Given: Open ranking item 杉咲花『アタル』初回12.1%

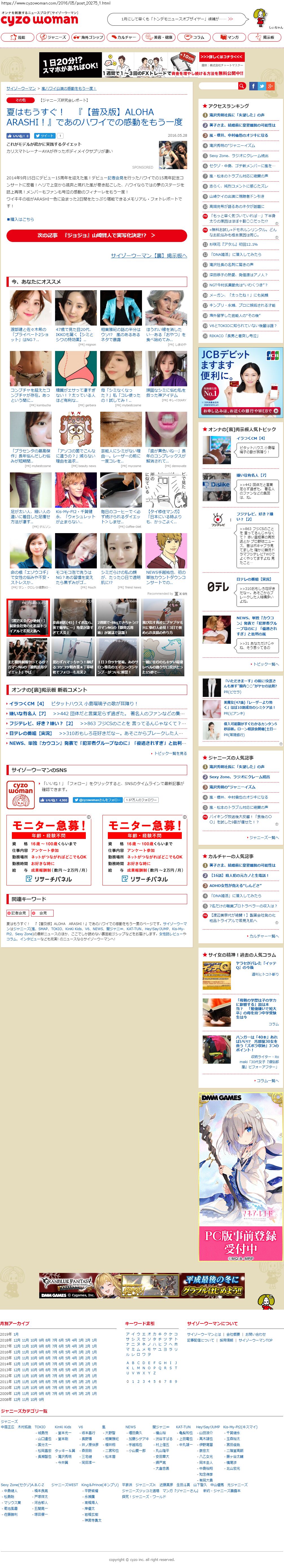Looking at the screenshot, I should pos(234,245).
